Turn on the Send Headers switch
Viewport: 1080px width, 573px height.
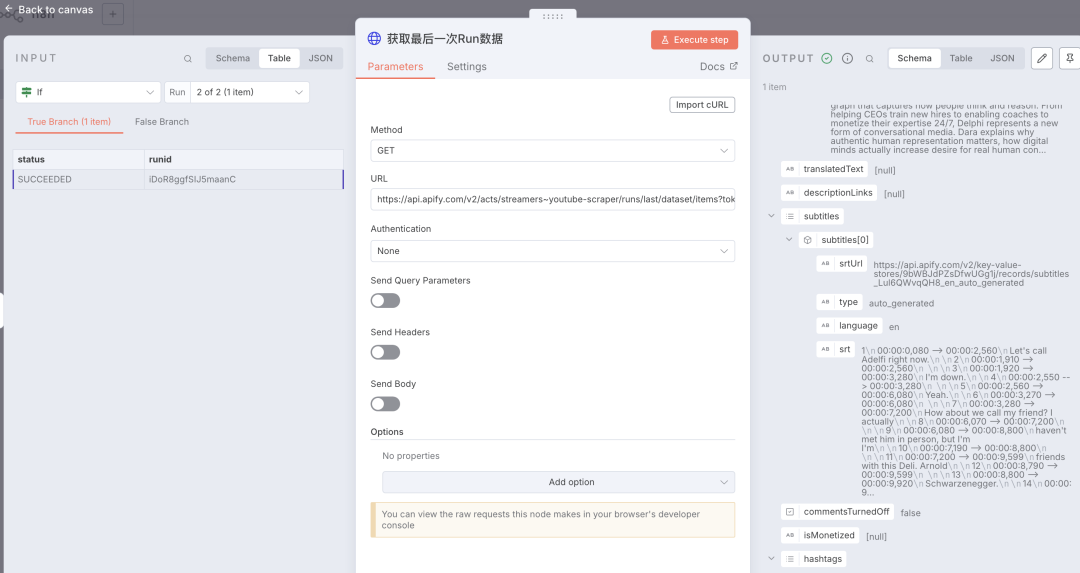(385, 352)
